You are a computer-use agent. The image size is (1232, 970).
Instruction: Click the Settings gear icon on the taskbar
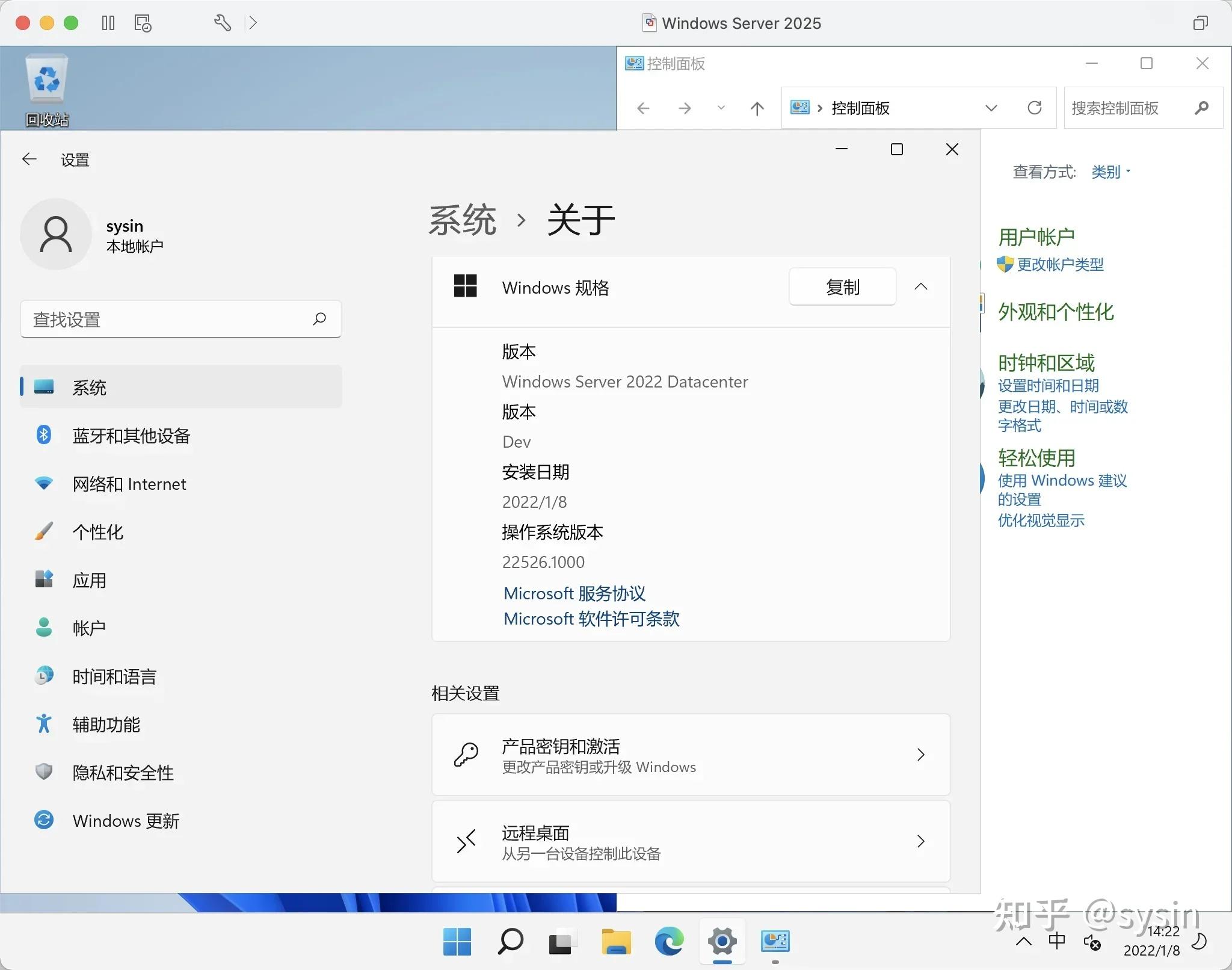[x=722, y=942]
